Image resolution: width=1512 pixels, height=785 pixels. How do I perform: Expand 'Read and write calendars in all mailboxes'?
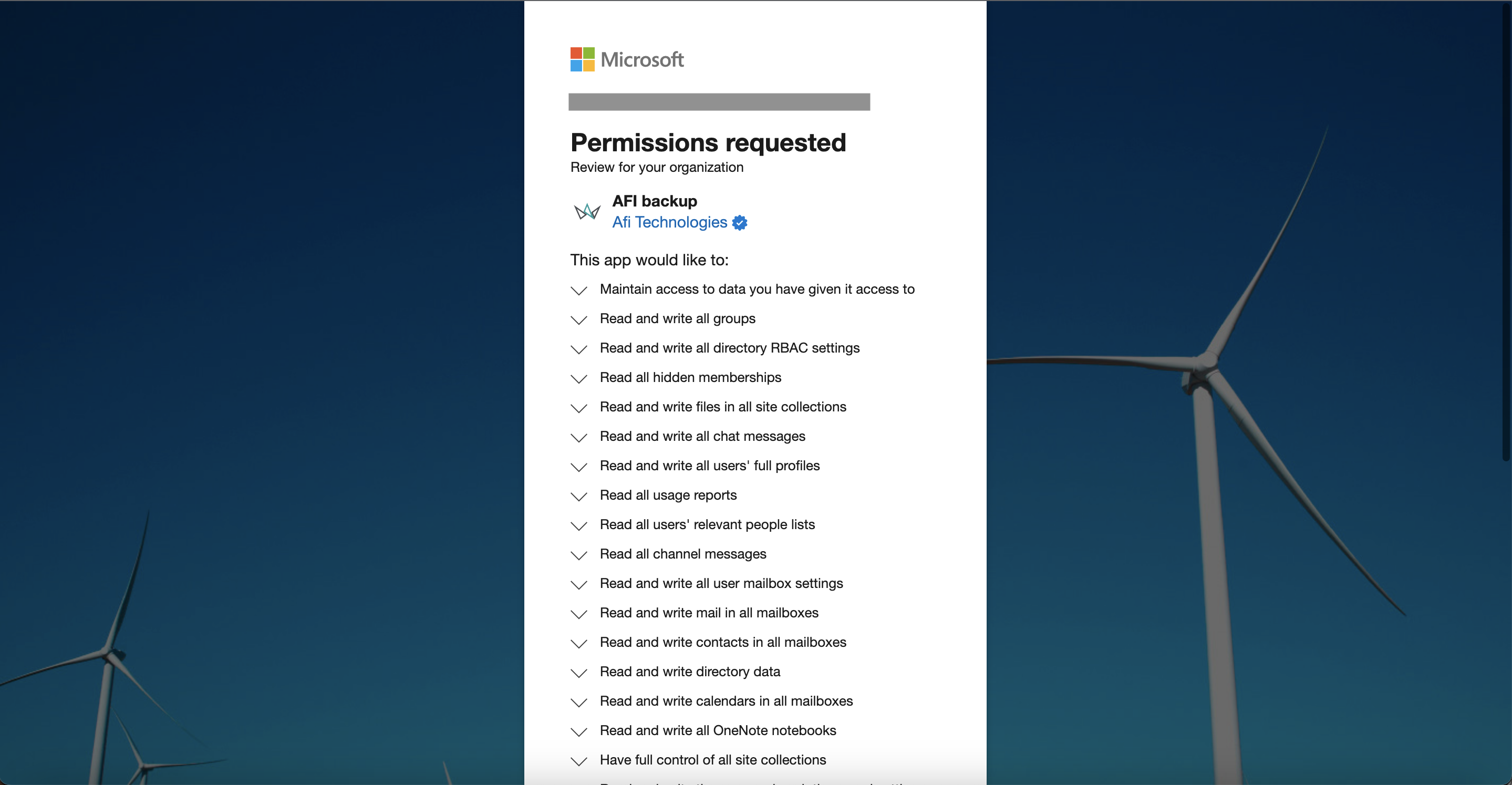[579, 702]
